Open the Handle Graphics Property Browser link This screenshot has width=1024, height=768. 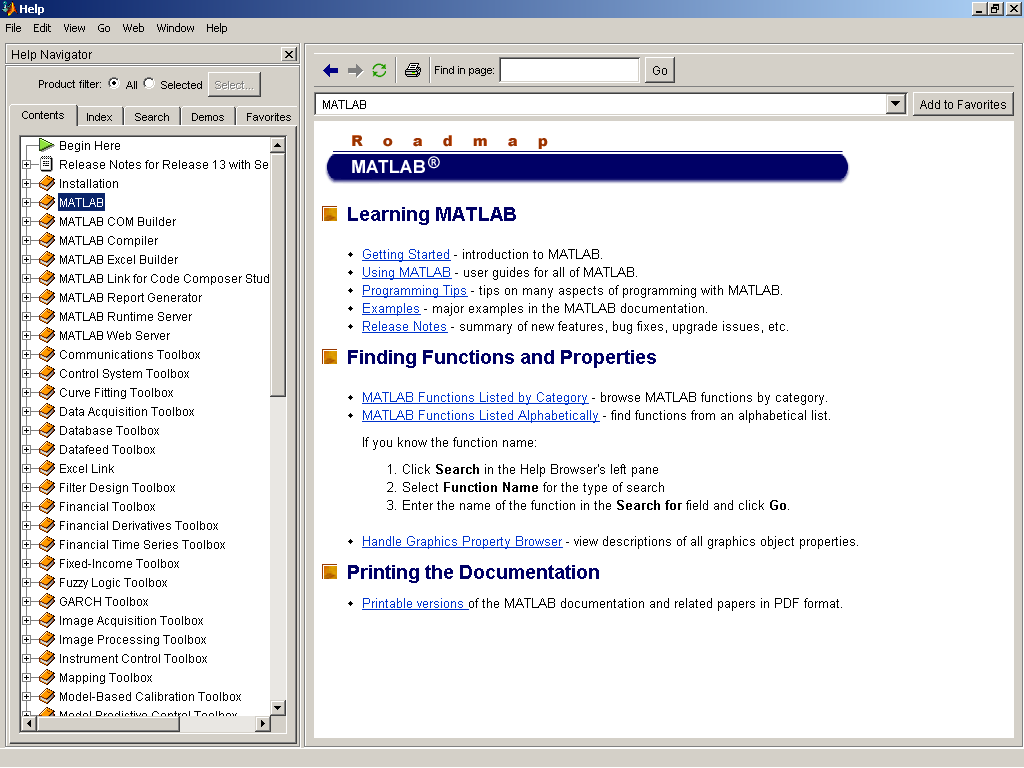[462, 541]
